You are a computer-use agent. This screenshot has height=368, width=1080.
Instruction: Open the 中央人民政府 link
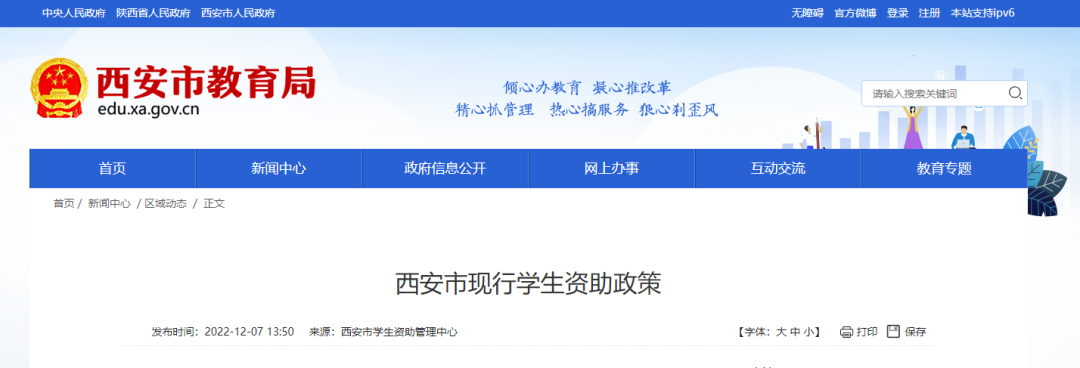click(74, 13)
